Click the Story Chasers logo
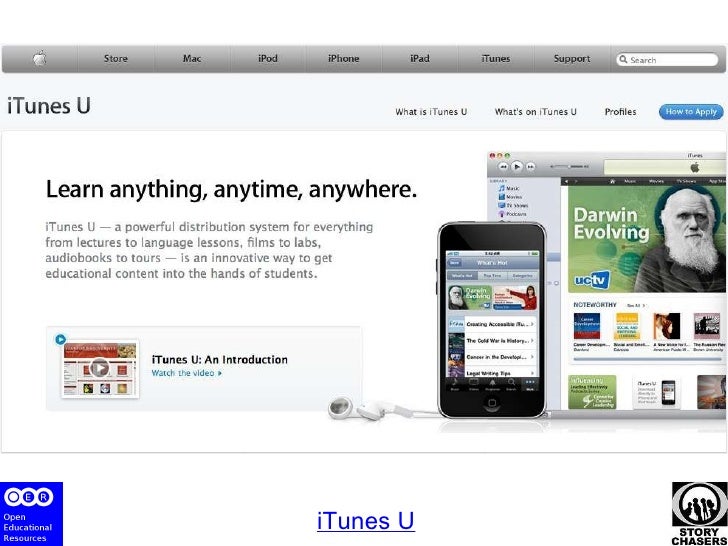 coord(700,514)
